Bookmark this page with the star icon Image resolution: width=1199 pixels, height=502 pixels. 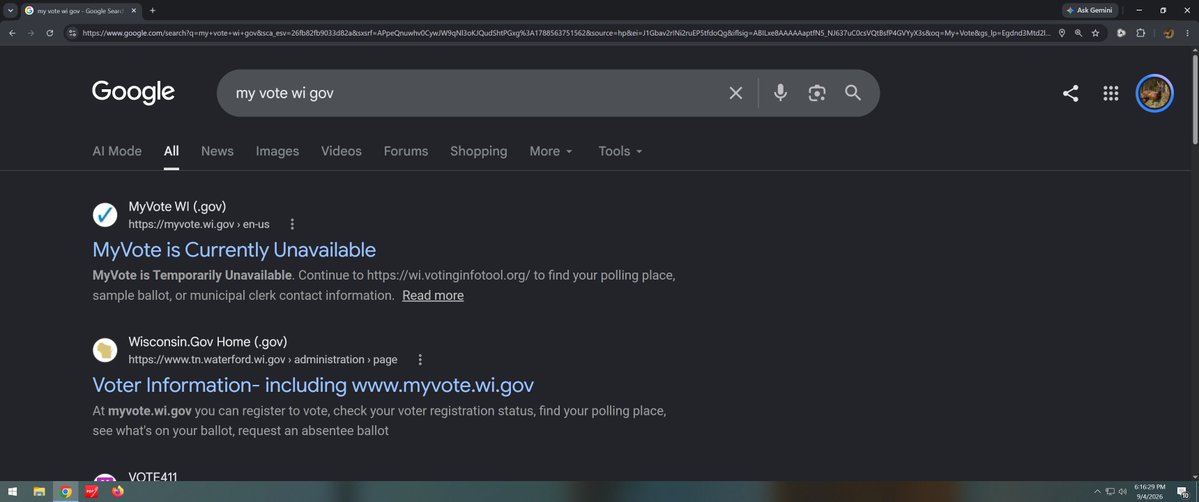pos(1095,33)
